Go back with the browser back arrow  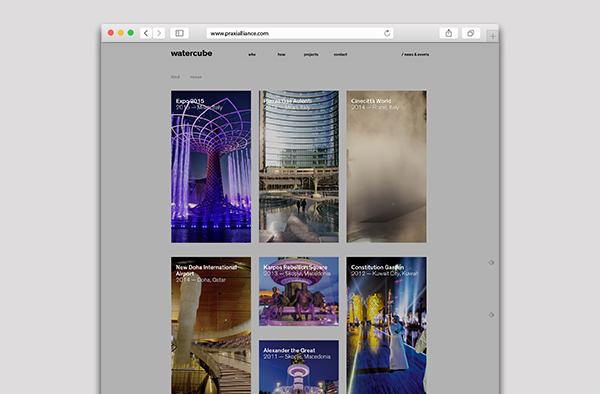tap(146, 33)
